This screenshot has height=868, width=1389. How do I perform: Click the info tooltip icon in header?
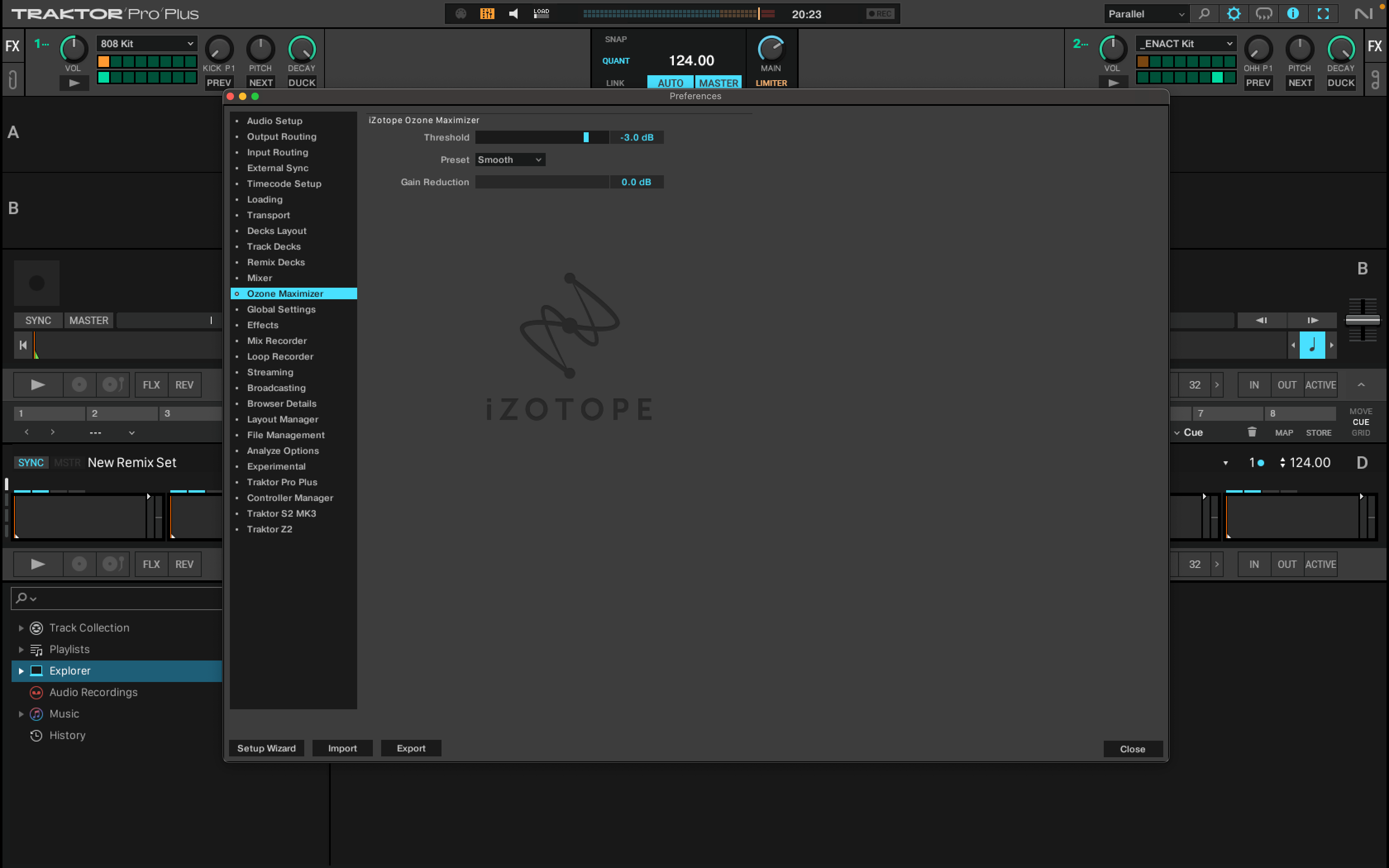[1293, 14]
